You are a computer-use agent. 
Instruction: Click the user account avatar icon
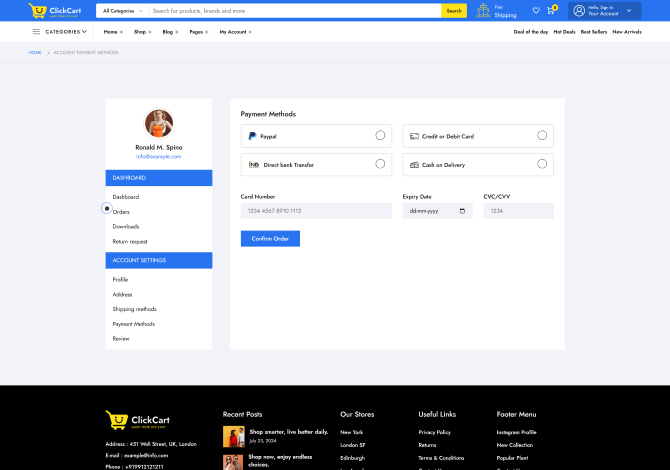(x=579, y=11)
